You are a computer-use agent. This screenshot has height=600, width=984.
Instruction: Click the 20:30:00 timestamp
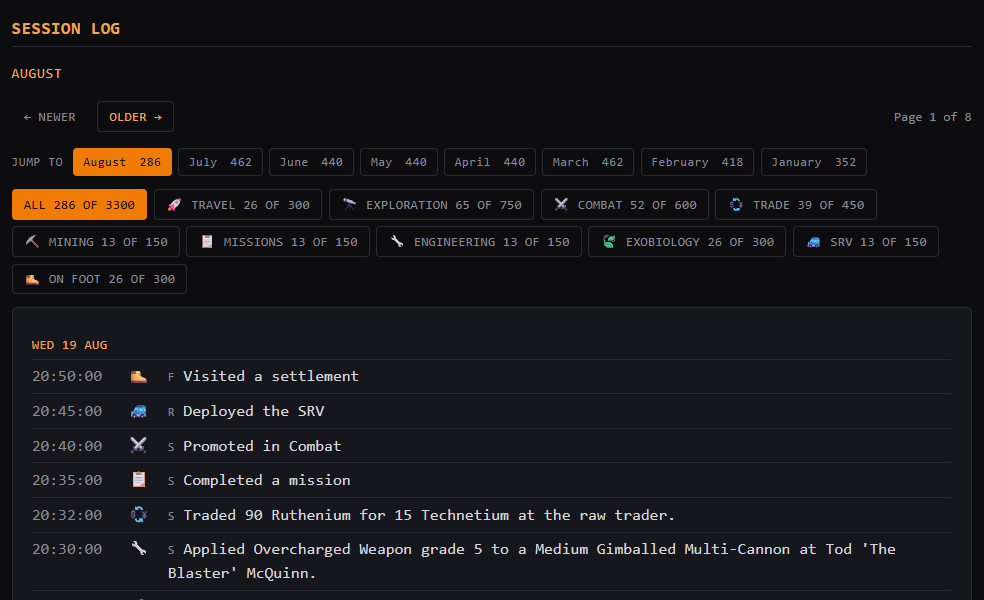[67, 549]
